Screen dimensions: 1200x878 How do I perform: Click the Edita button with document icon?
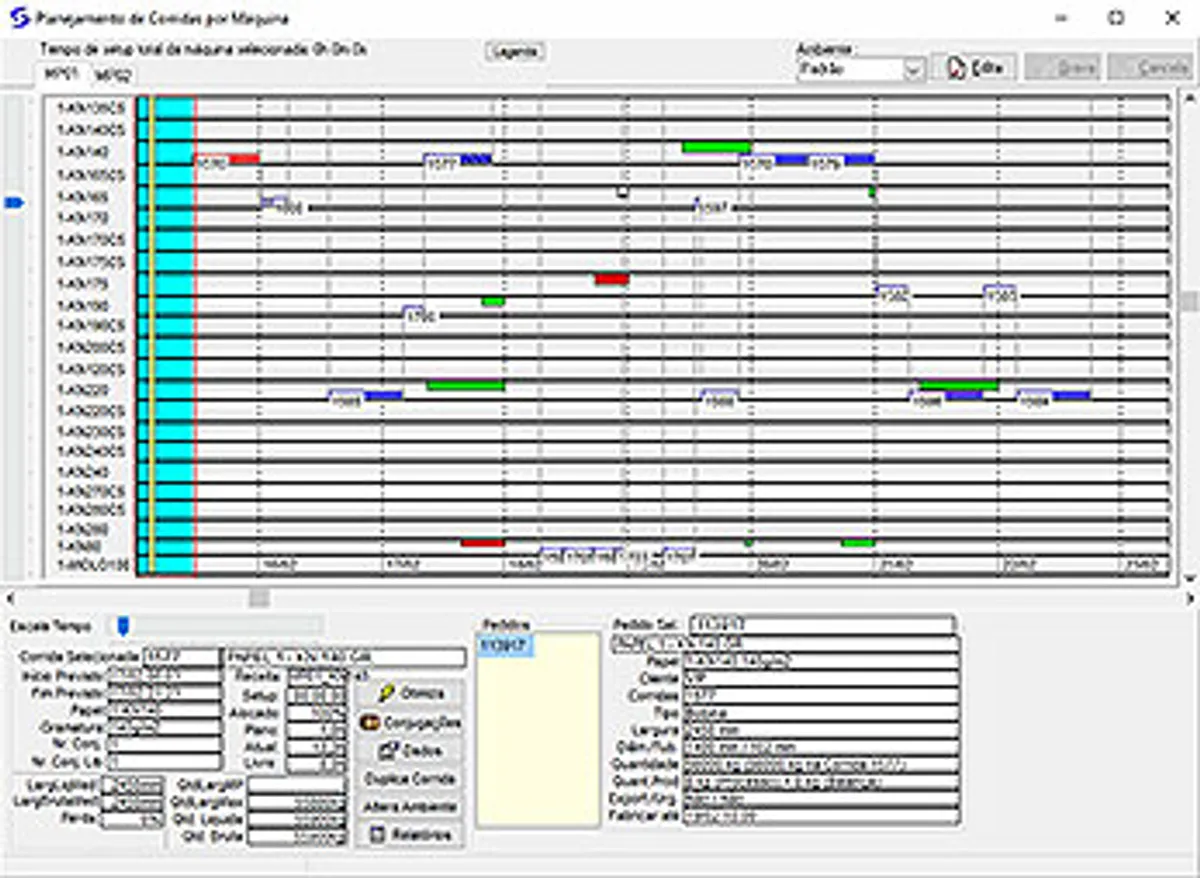[973, 68]
